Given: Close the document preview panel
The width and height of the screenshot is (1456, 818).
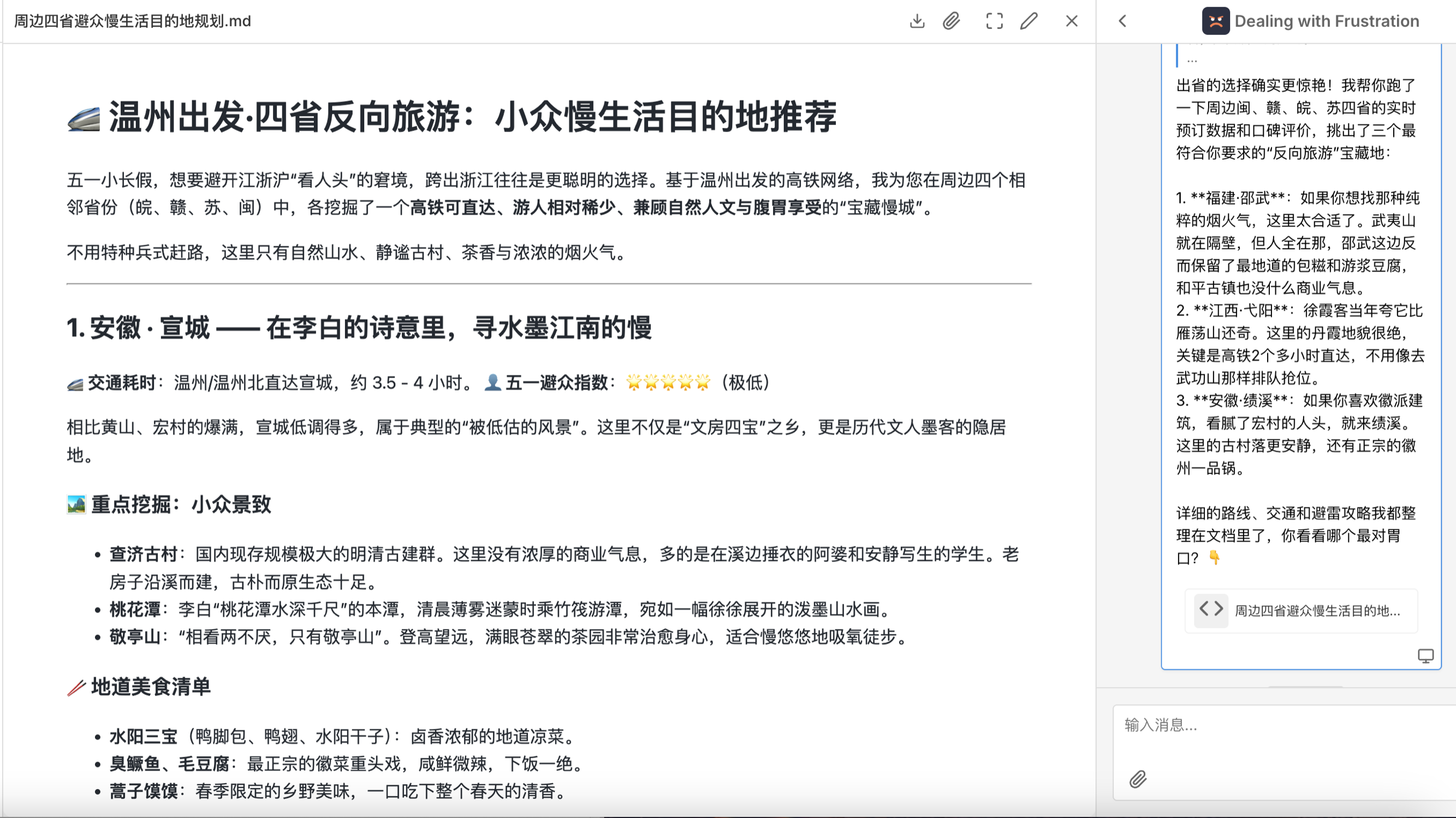Looking at the screenshot, I should click(1071, 21).
